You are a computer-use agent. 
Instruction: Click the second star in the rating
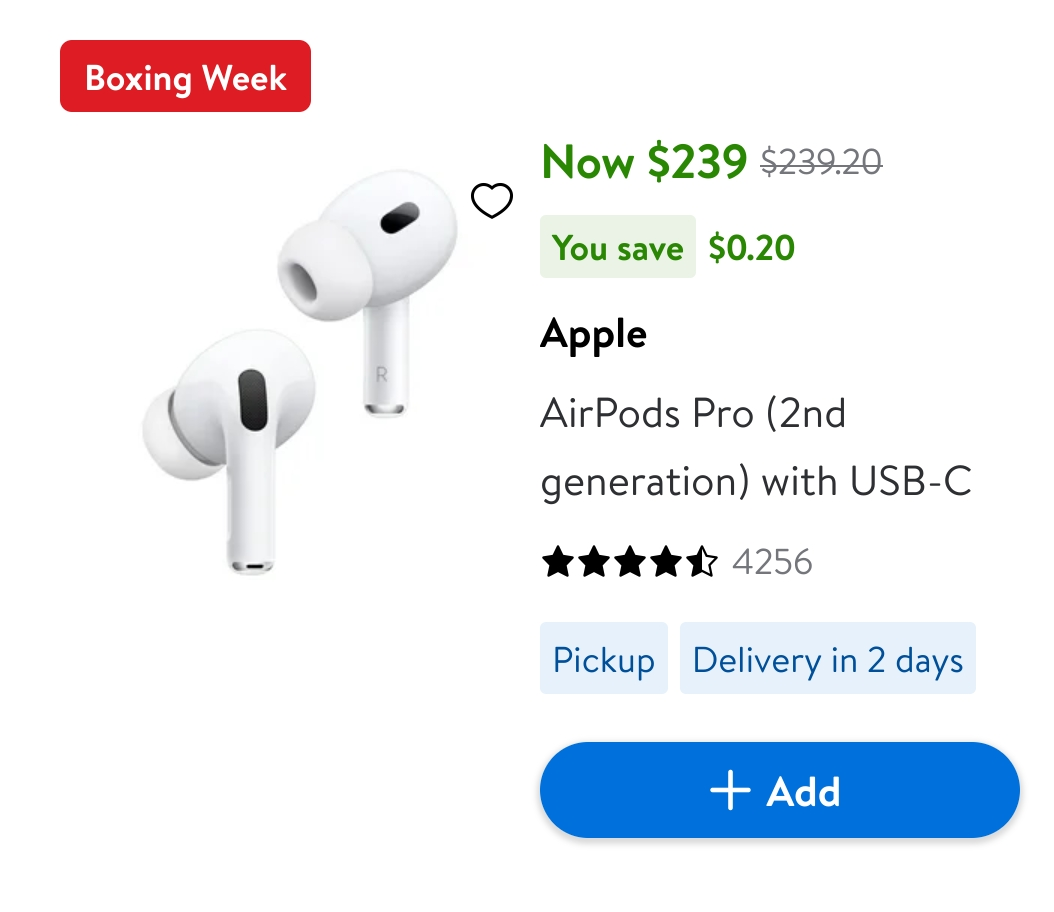coord(594,562)
